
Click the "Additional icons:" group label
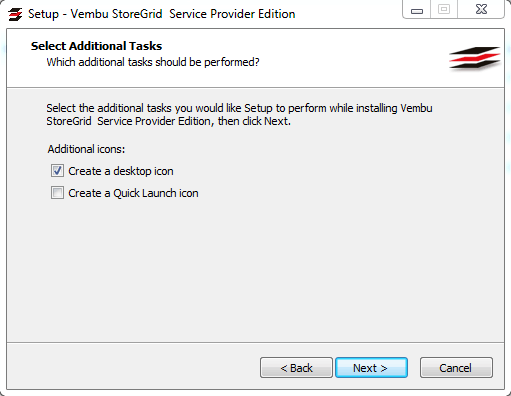click(86, 149)
